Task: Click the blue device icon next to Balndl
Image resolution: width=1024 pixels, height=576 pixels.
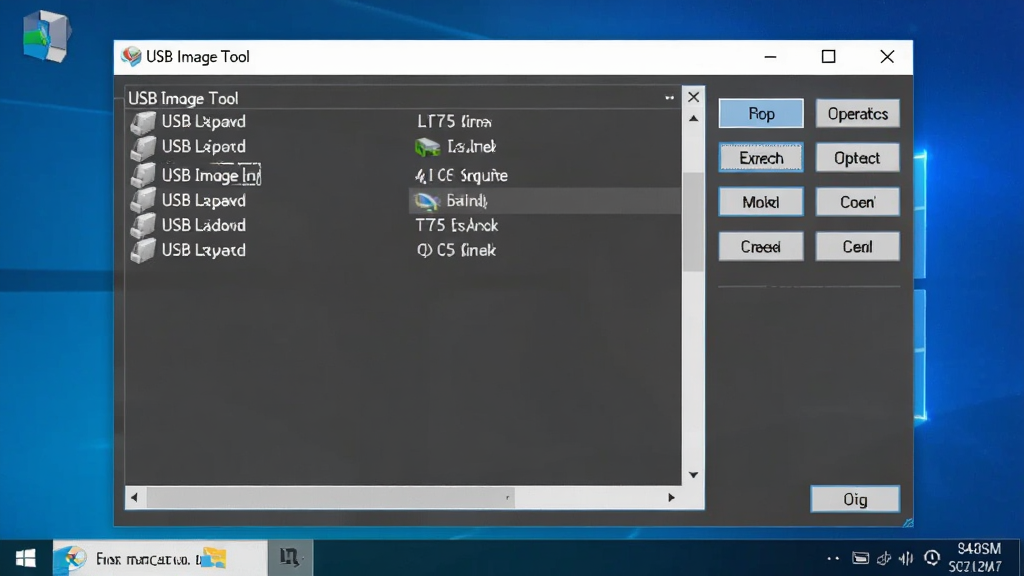Action: (x=427, y=201)
